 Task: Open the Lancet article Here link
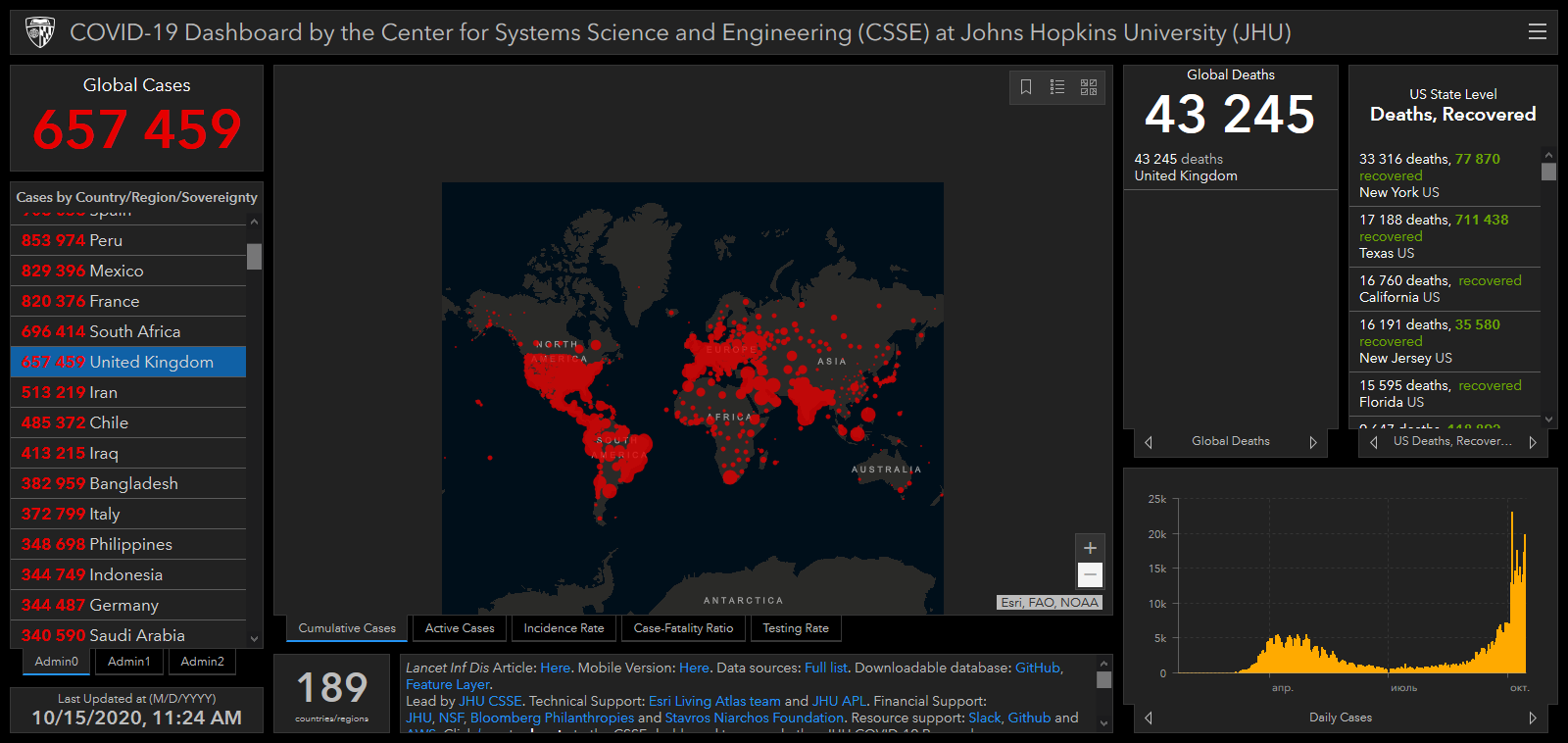[555, 668]
